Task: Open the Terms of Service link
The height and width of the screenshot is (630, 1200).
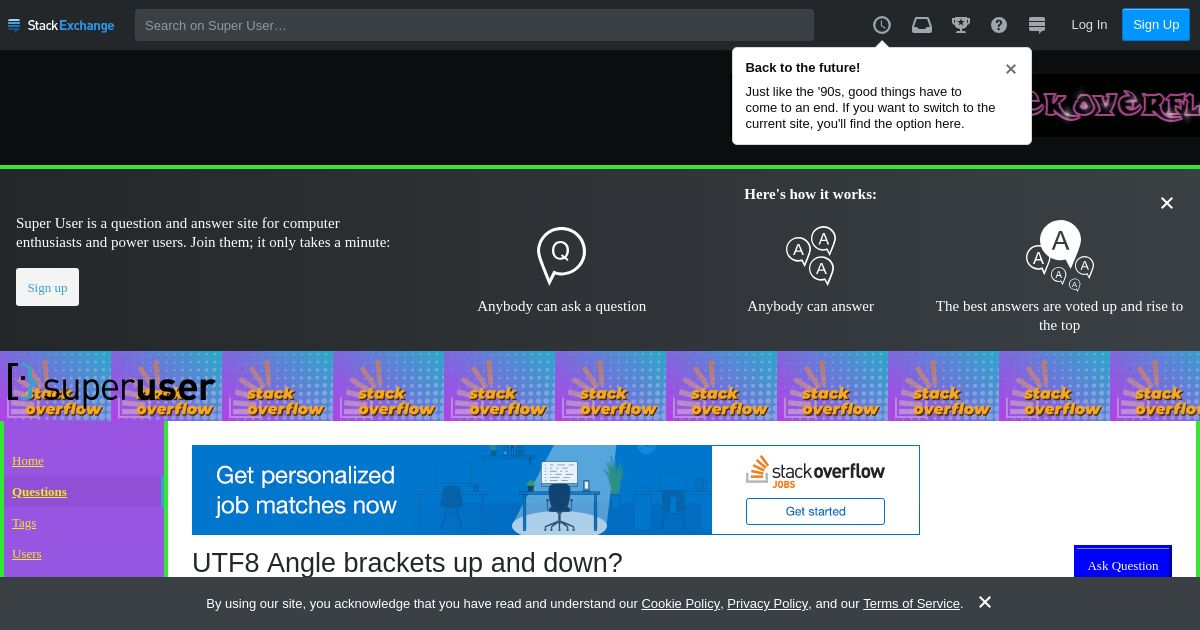Action: click(x=911, y=604)
